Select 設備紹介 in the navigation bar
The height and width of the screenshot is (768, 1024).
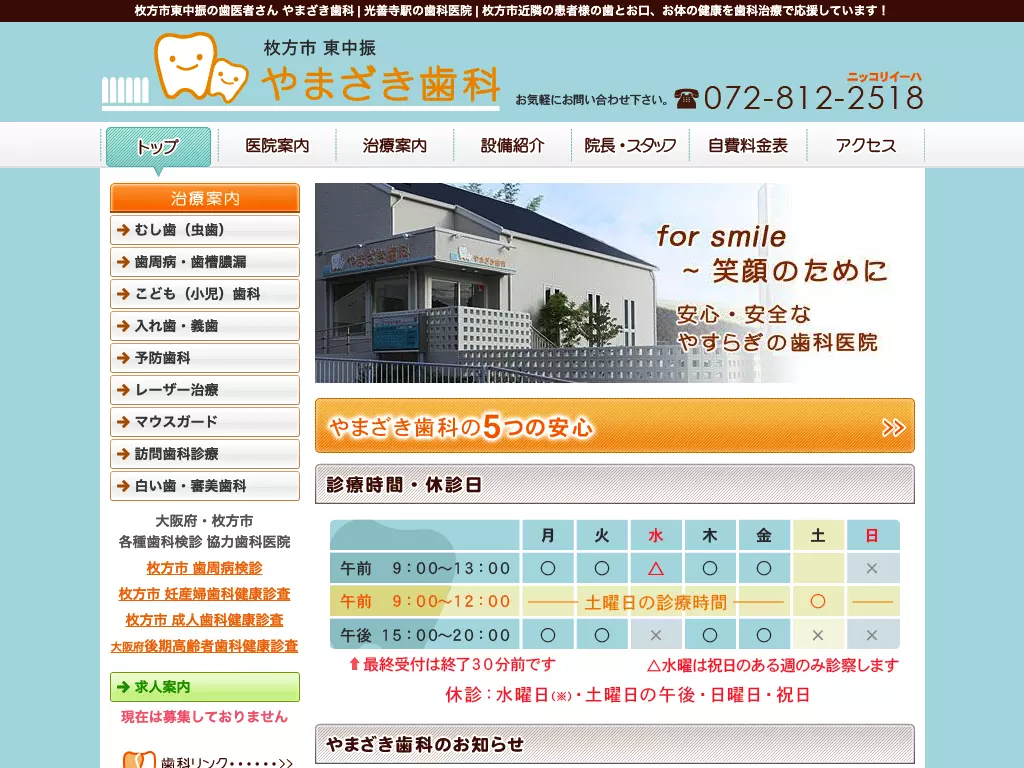(513, 146)
